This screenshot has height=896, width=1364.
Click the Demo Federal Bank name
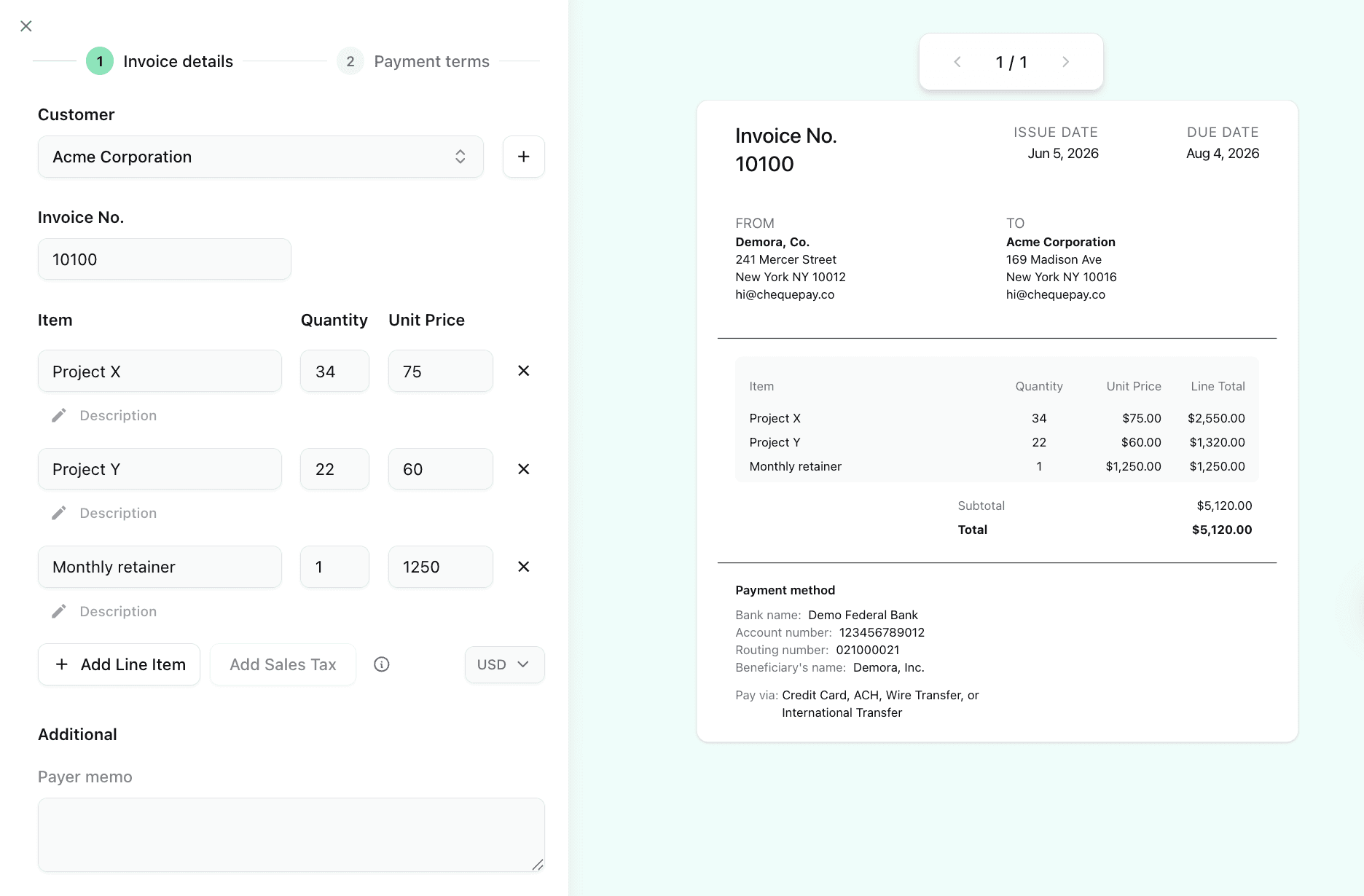pyautogui.click(x=863, y=615)
